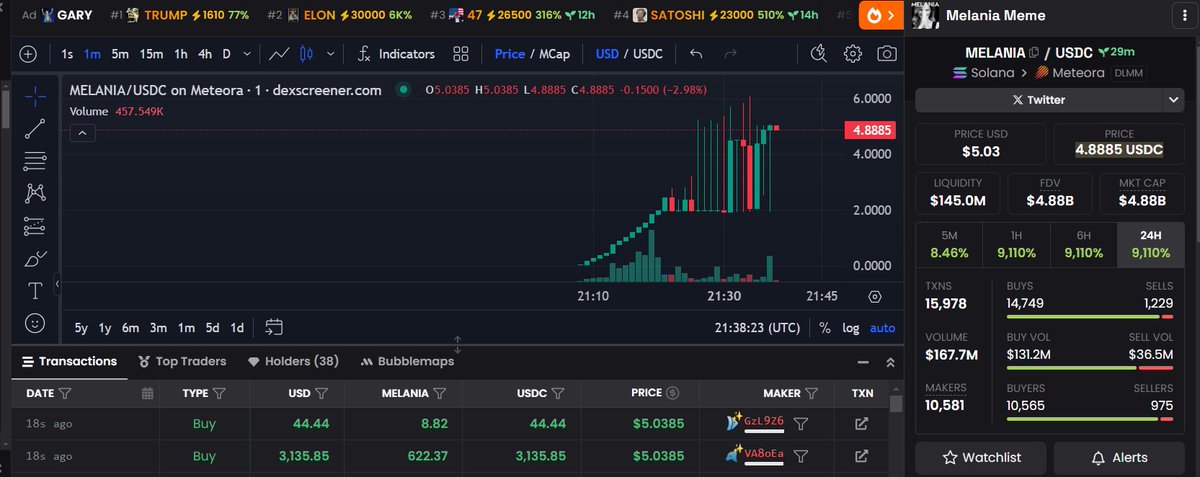This screenshot has height=477, width=1200.
Task: Maximize the transactions panel with double chevron
Action: click(890, 362)
